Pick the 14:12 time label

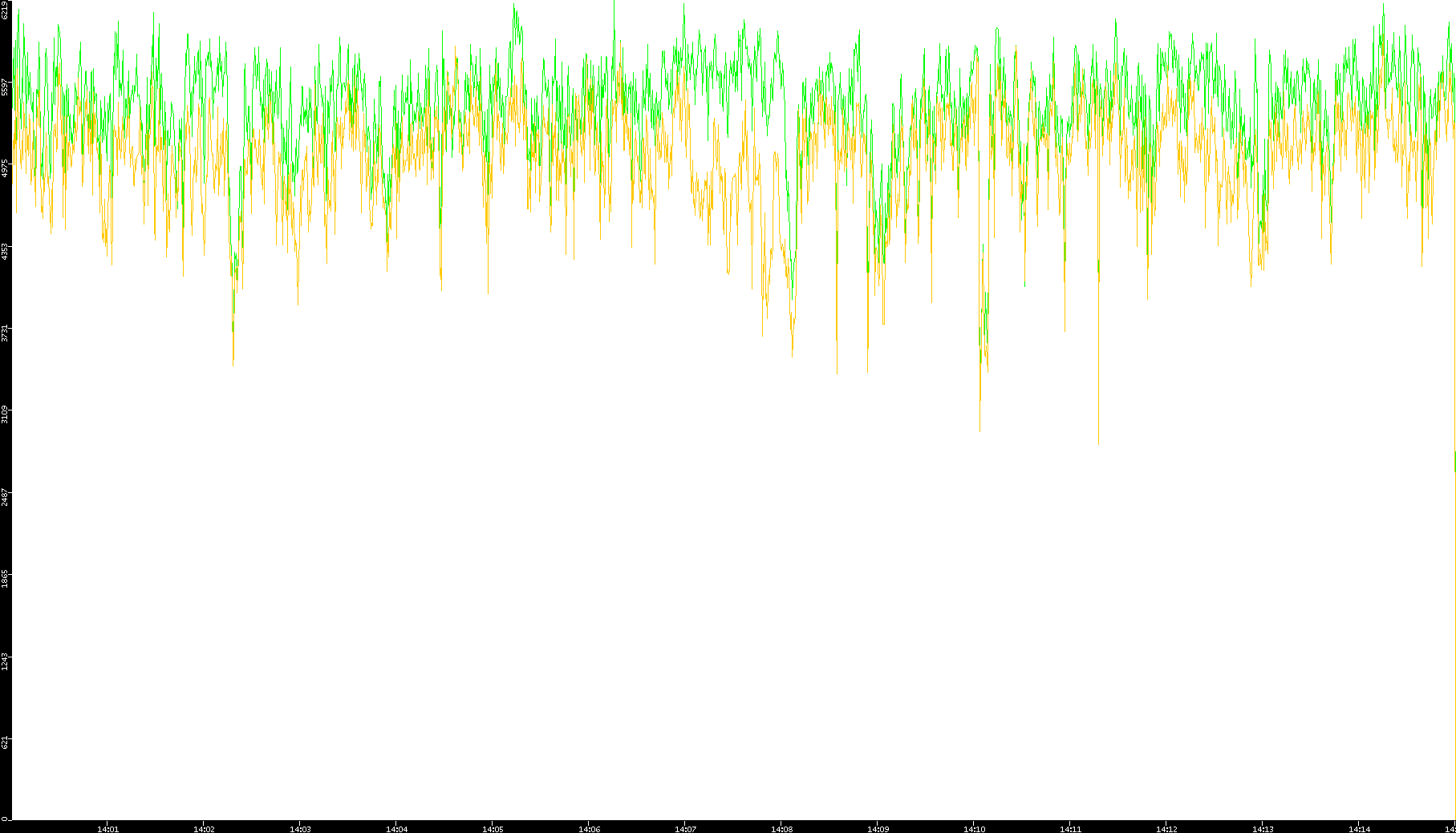click(1166, 829)
